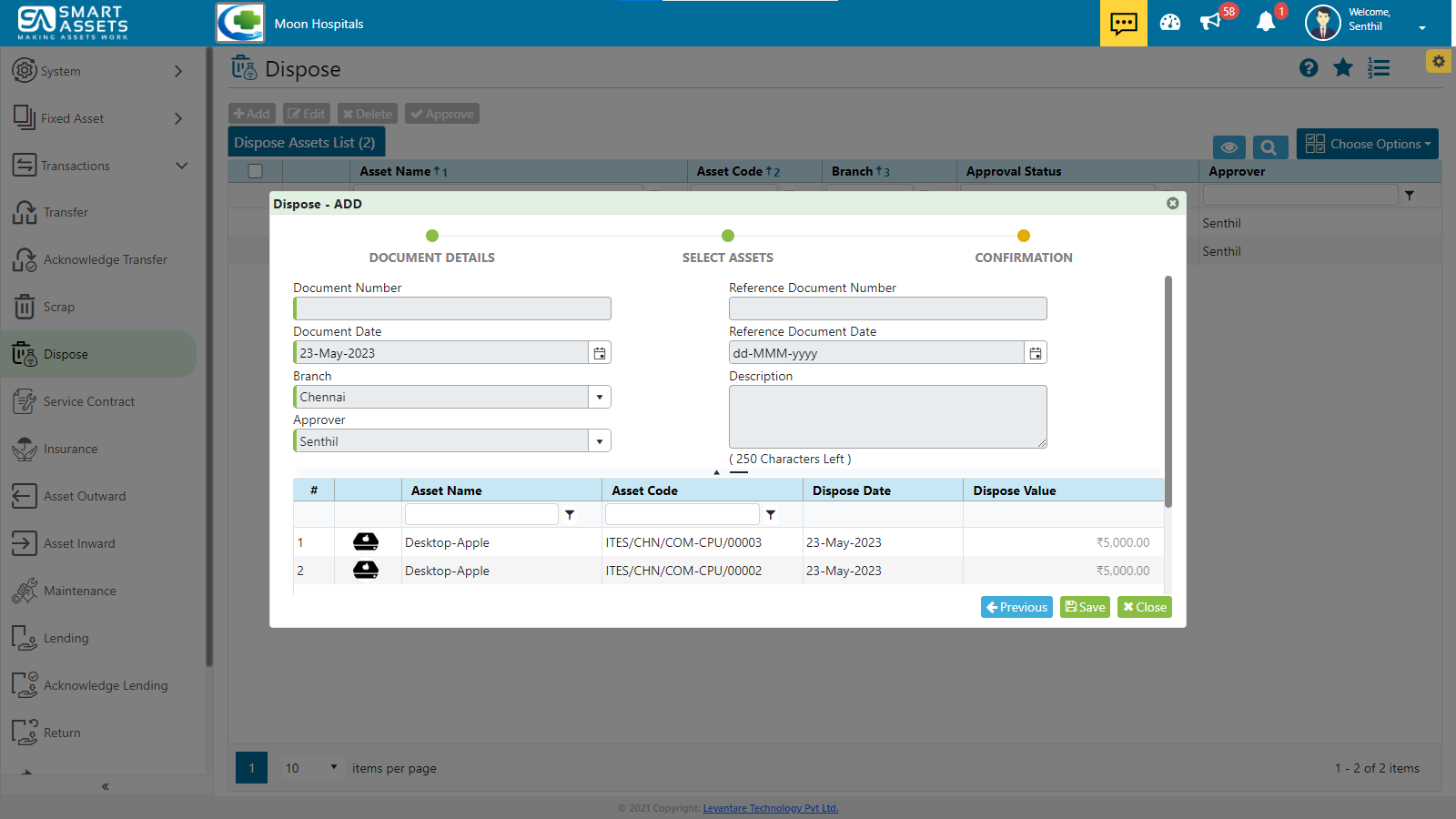
Task: Open Approver dropdown showing Senthil
Action: pyautogui.click(x=600, y=441)
